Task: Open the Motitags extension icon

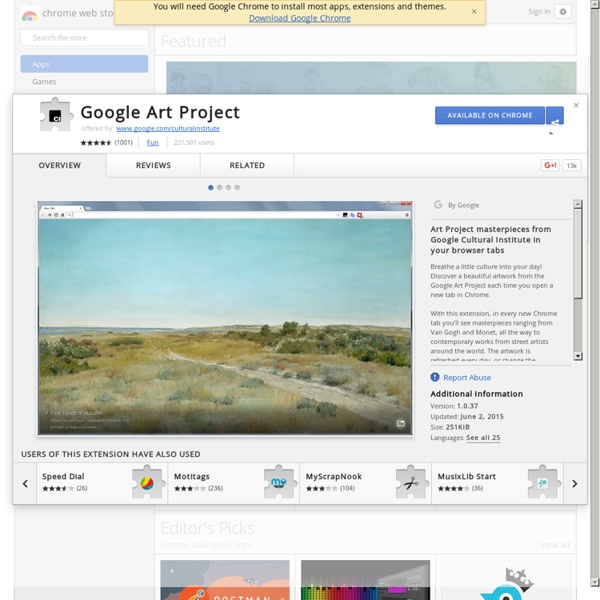Action: (x=279, y=483)
